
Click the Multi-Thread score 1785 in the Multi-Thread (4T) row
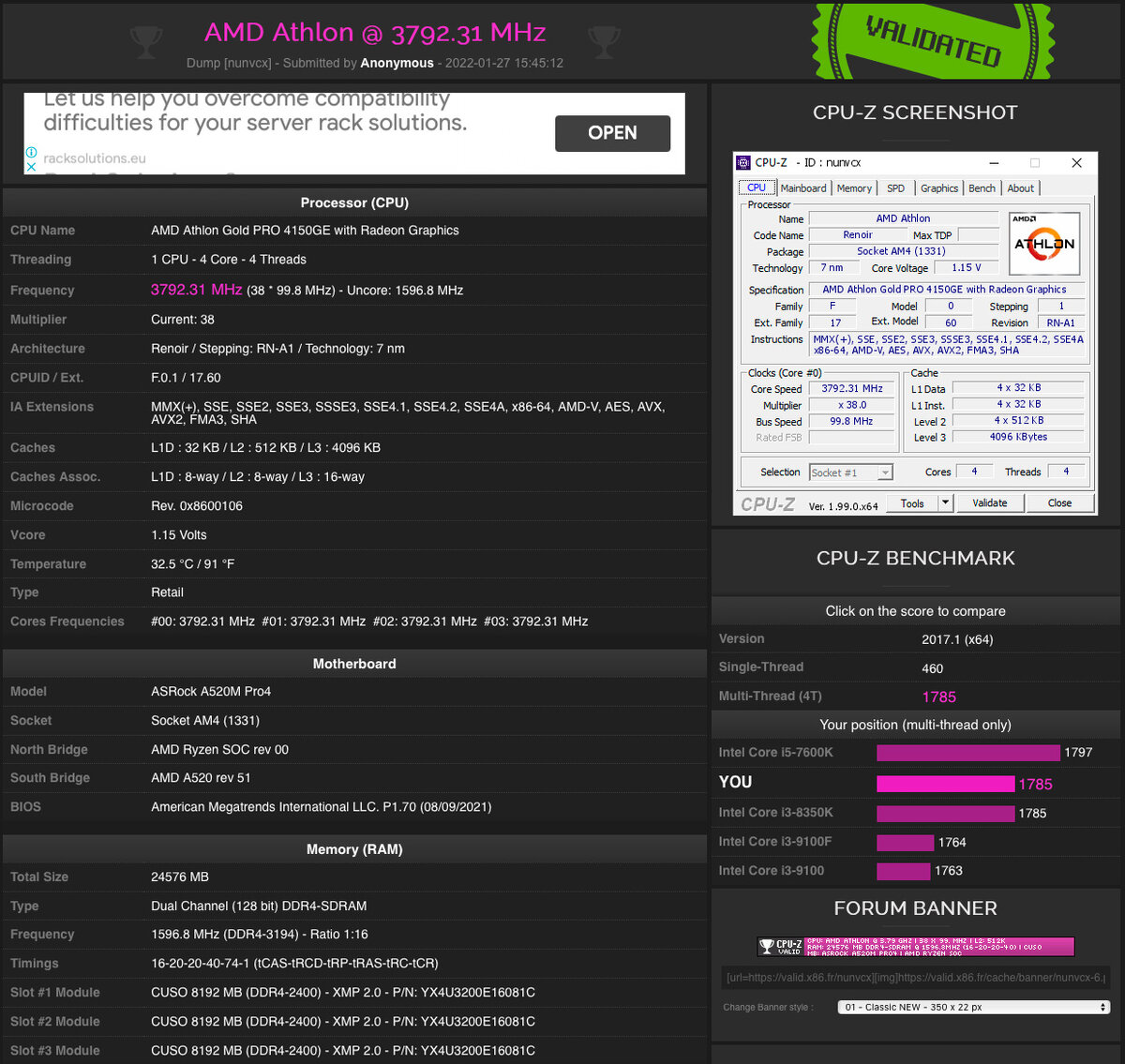(939, 697)
